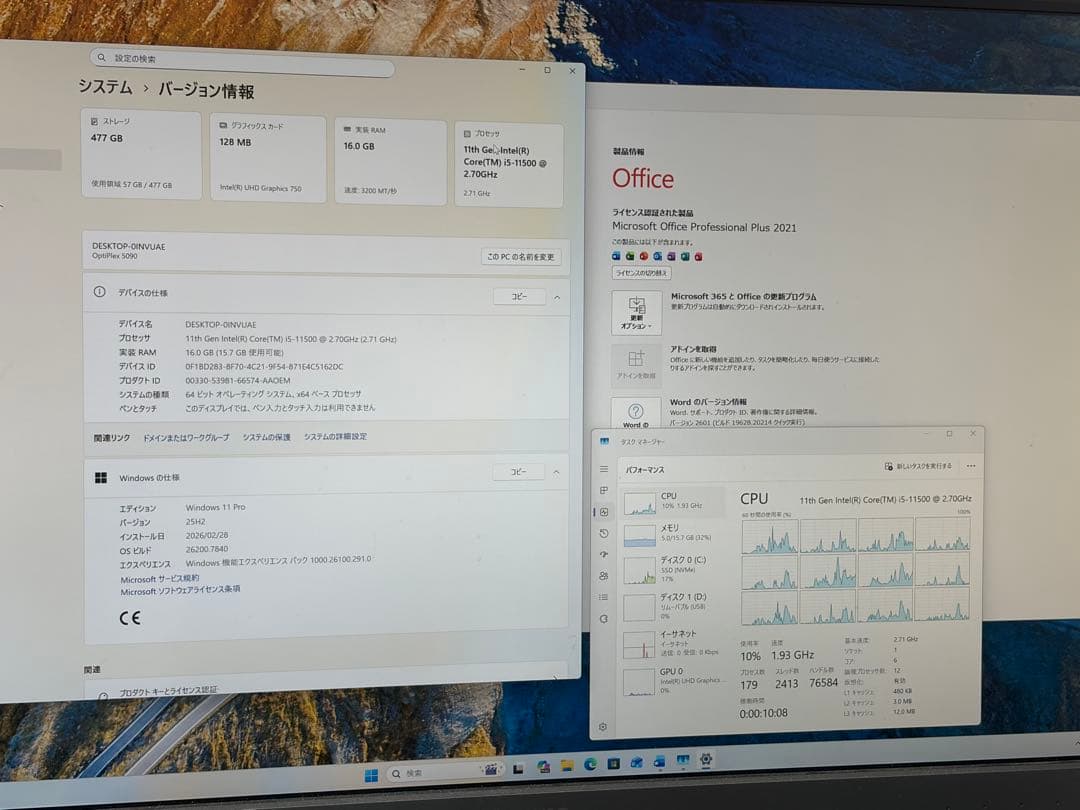Click OS ビルド value 26200.7840
This screenshot has height=810, width=1080.
207,549
